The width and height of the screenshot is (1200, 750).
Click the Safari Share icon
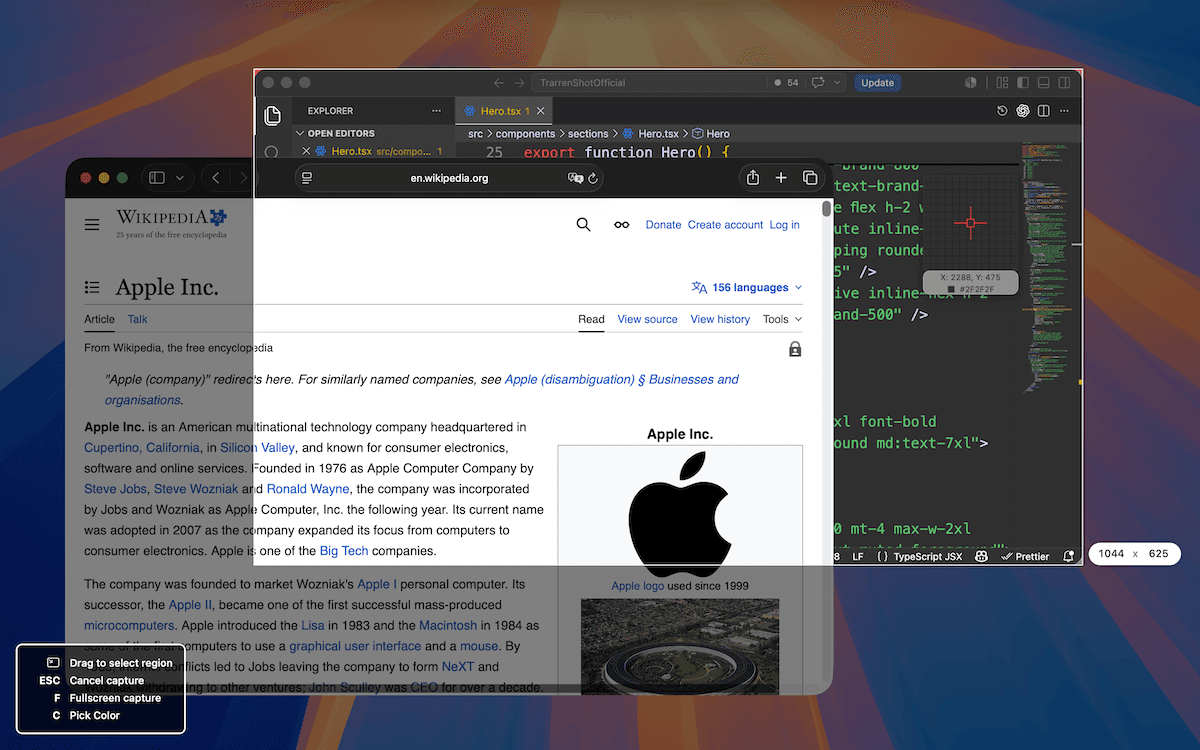[753, 178]
